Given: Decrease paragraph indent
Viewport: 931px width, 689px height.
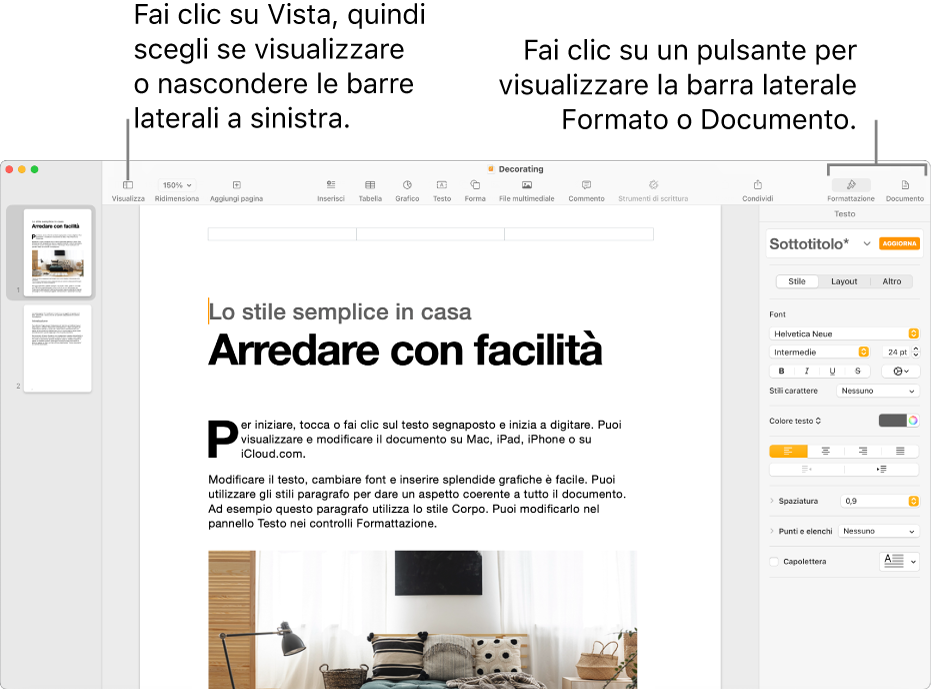Looking at the screenshot, I should [x=806, y=469].
